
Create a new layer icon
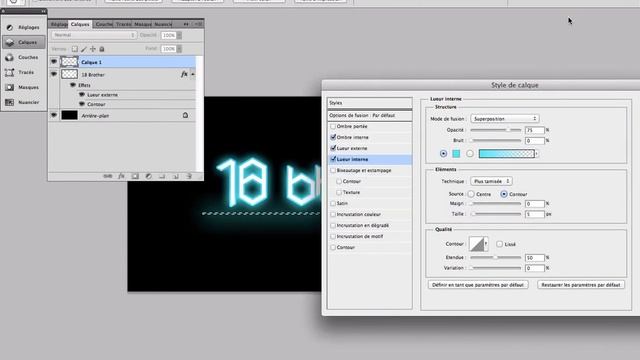176,176
